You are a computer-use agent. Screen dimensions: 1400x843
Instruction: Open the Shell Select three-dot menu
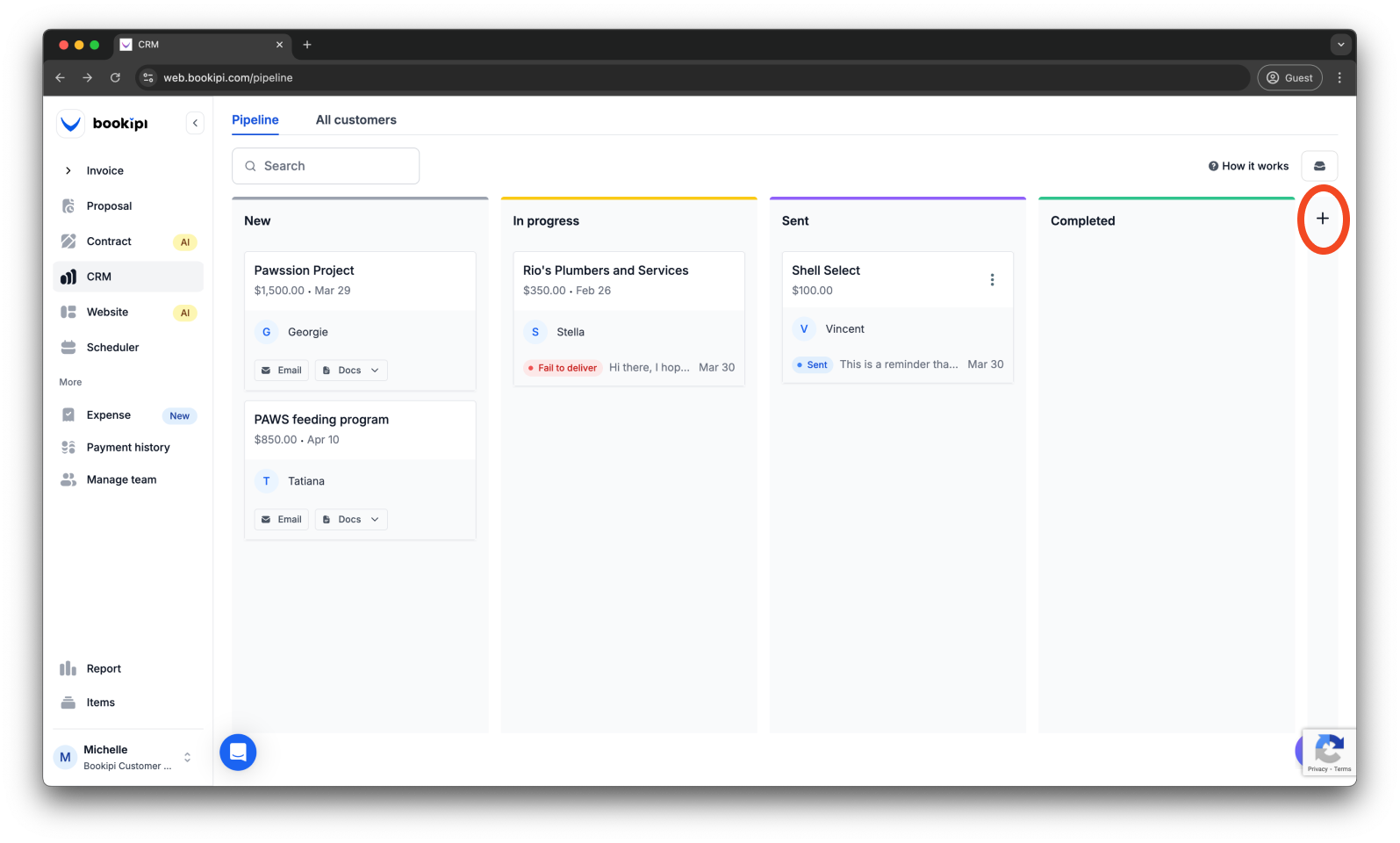(x=993, y=280)
